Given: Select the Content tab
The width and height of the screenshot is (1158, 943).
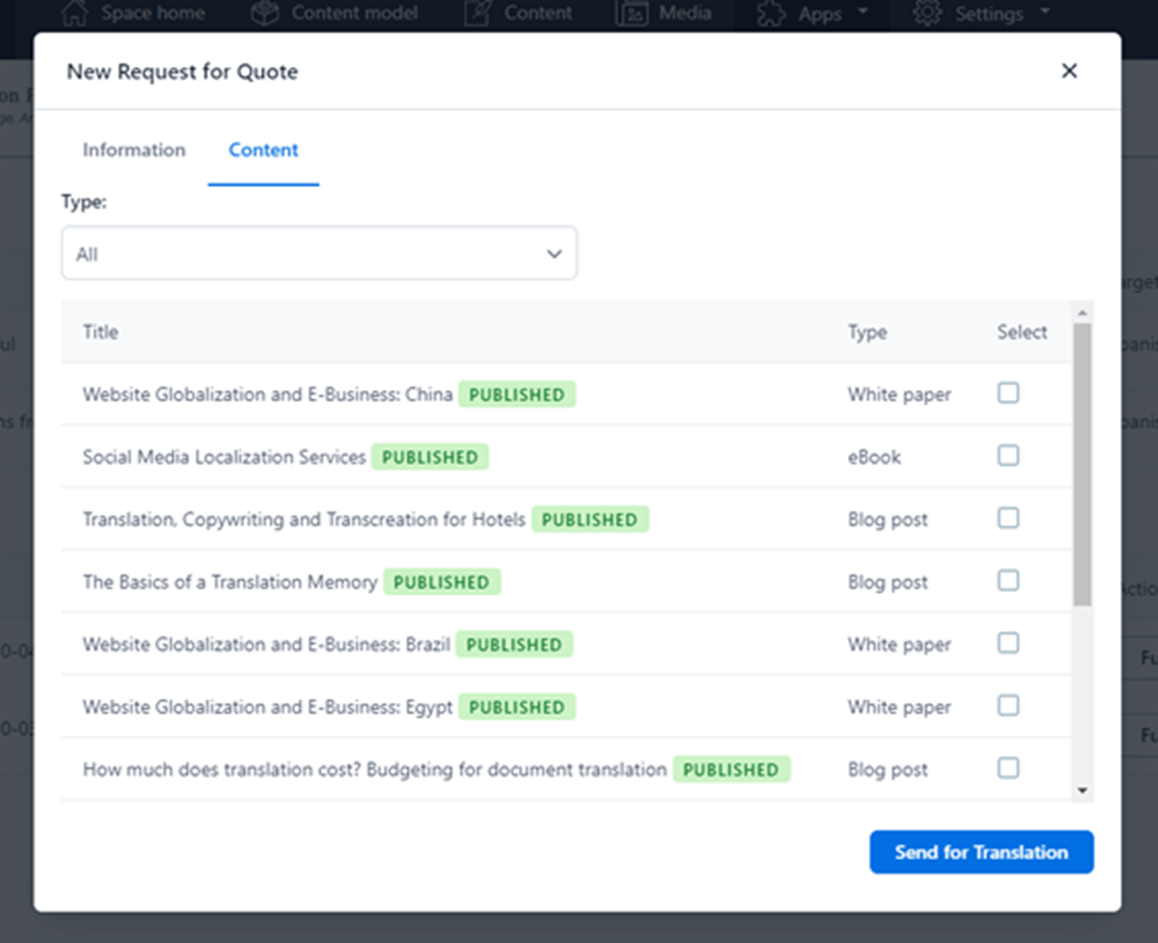Looking at the screenshot, I should [263, 150].
